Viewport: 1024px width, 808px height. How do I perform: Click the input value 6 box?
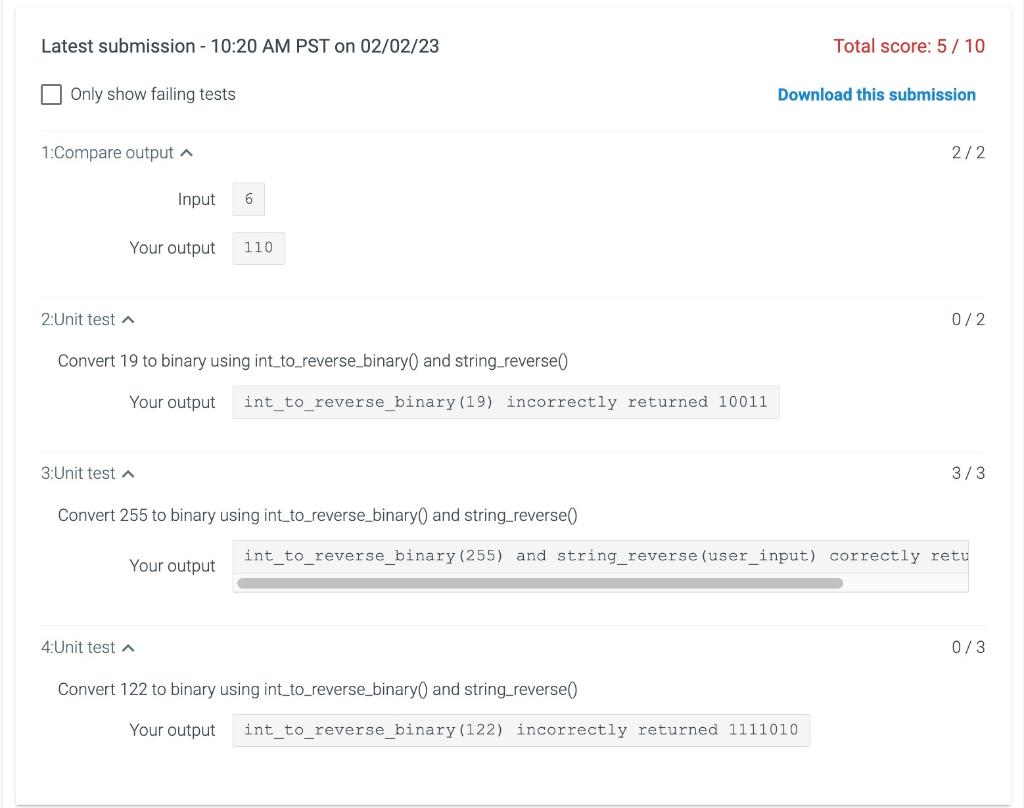point(249,199)
